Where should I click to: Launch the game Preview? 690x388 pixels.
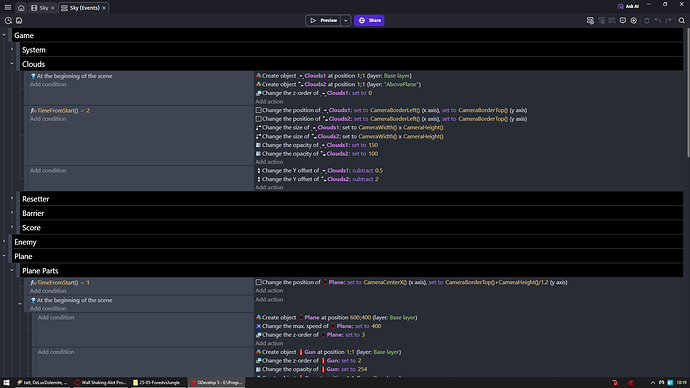(x=323, y=20)
